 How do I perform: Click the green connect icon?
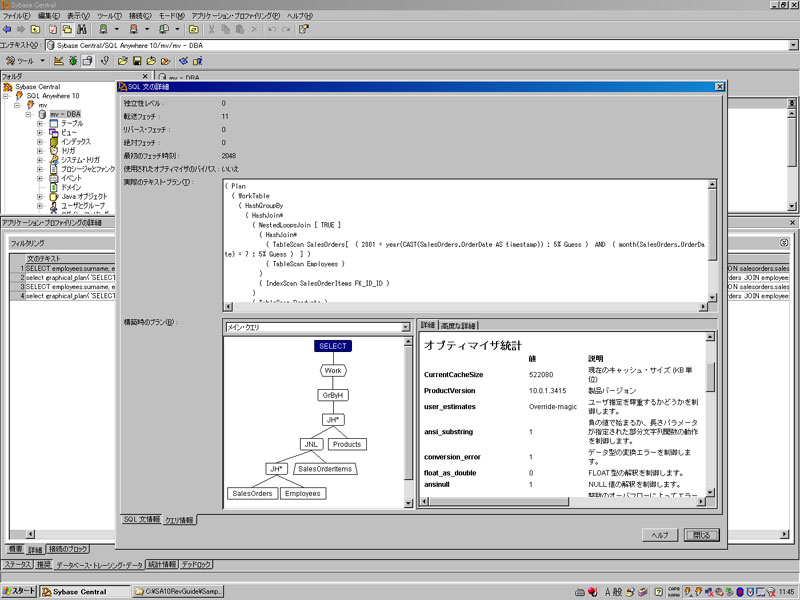[103, 30]
